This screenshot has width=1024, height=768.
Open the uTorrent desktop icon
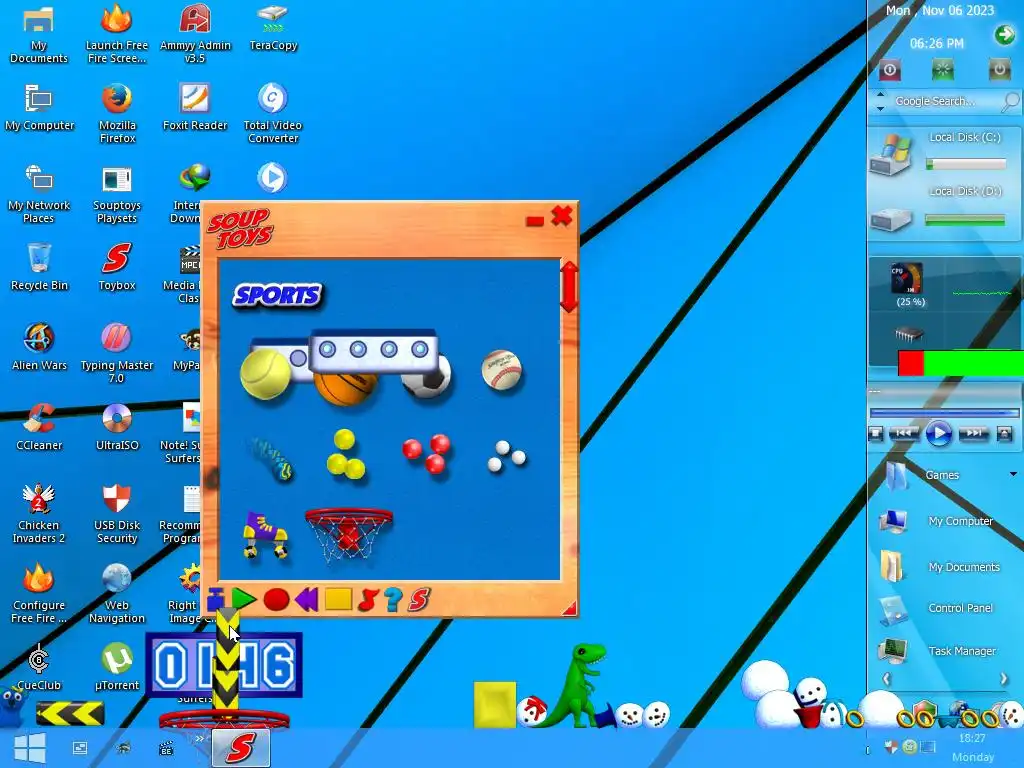pyautogui.click(x=117, y=667)
